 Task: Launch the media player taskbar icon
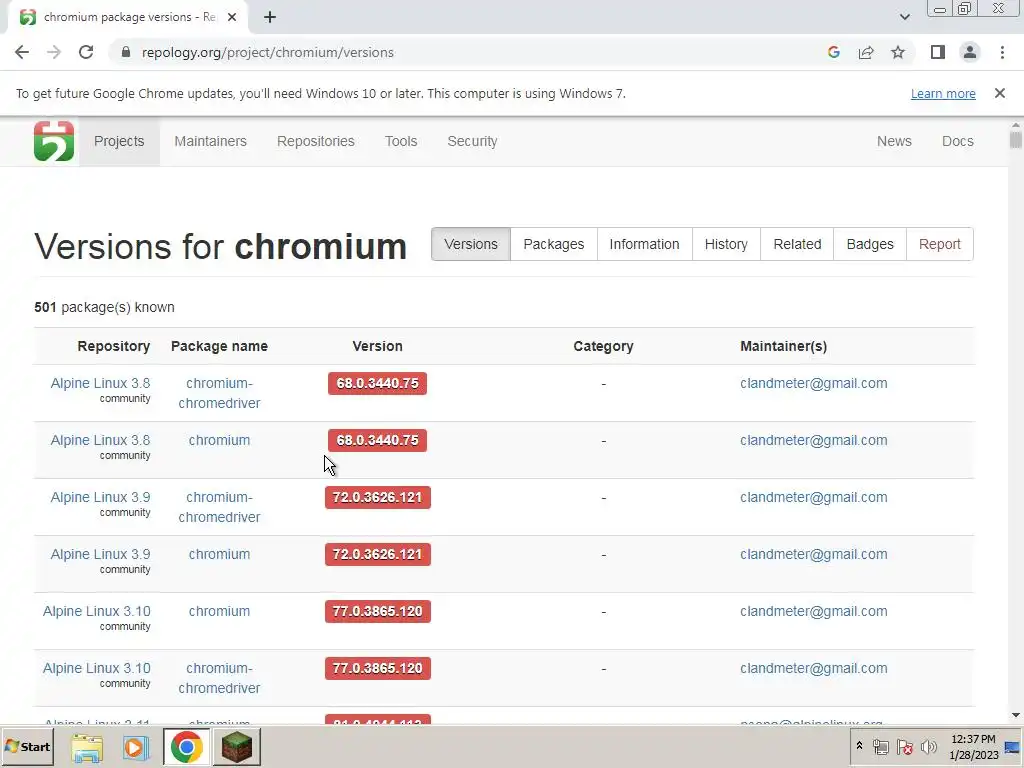tap(136, 747)
